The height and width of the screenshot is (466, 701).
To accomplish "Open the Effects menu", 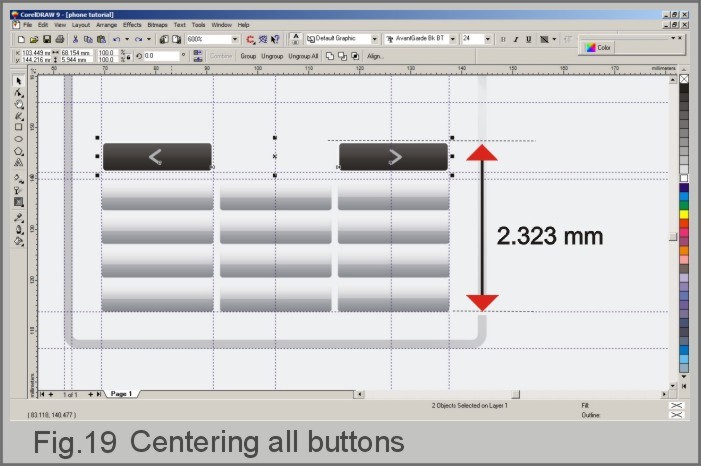I will [x=132, y=25].
